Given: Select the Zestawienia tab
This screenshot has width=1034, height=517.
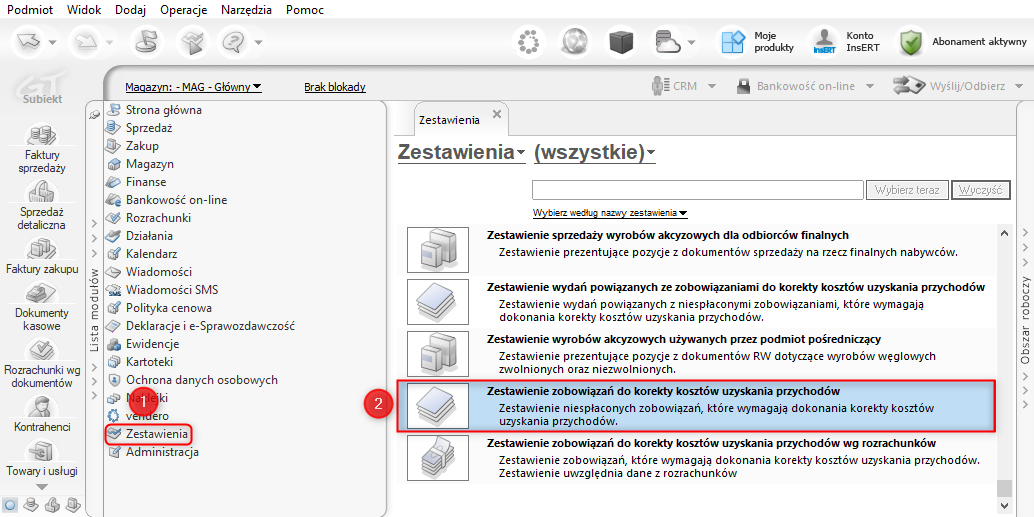Looking at the screenshot, I should 450,120.
